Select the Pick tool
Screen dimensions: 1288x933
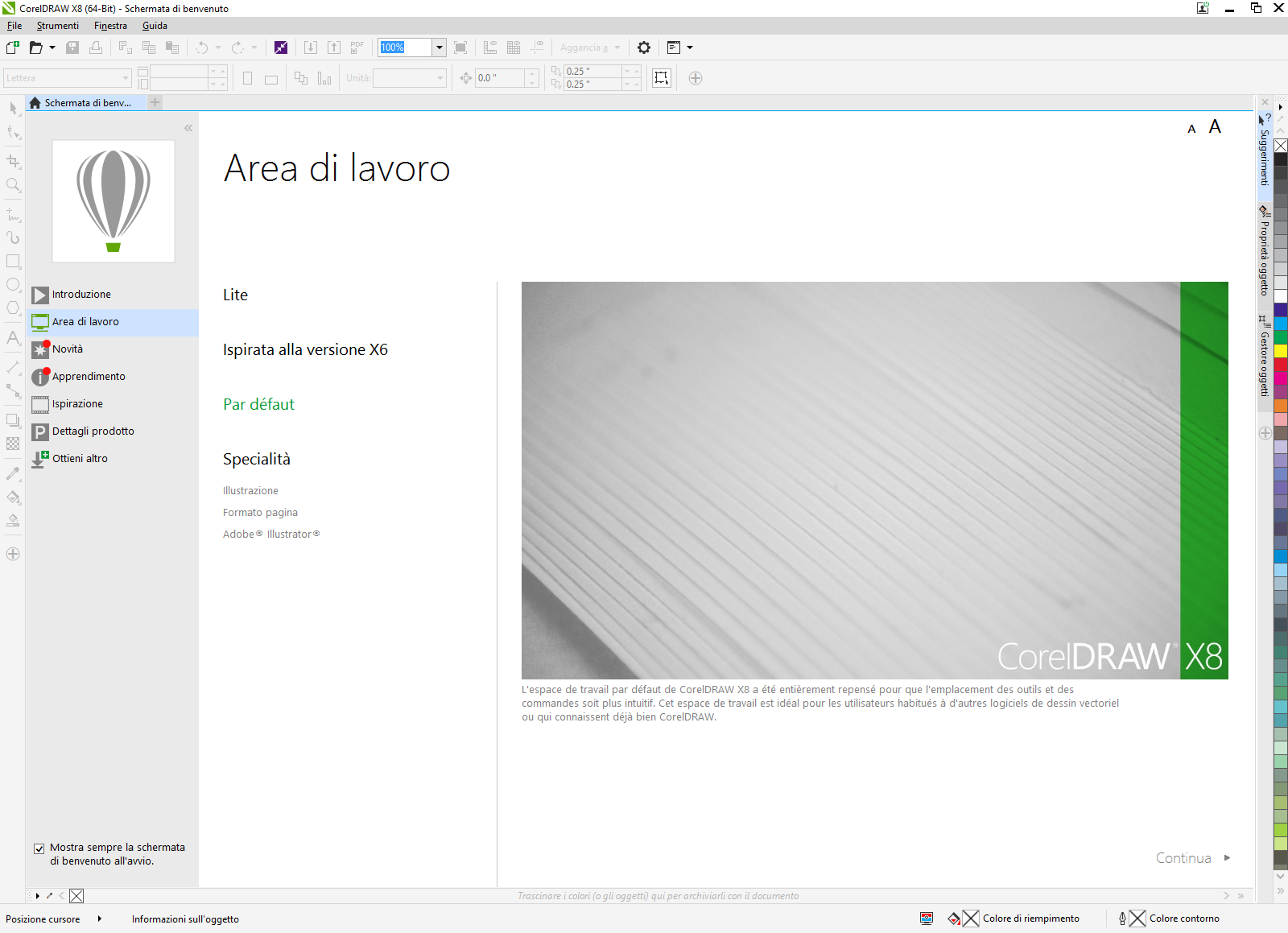(x=13, y=108)
